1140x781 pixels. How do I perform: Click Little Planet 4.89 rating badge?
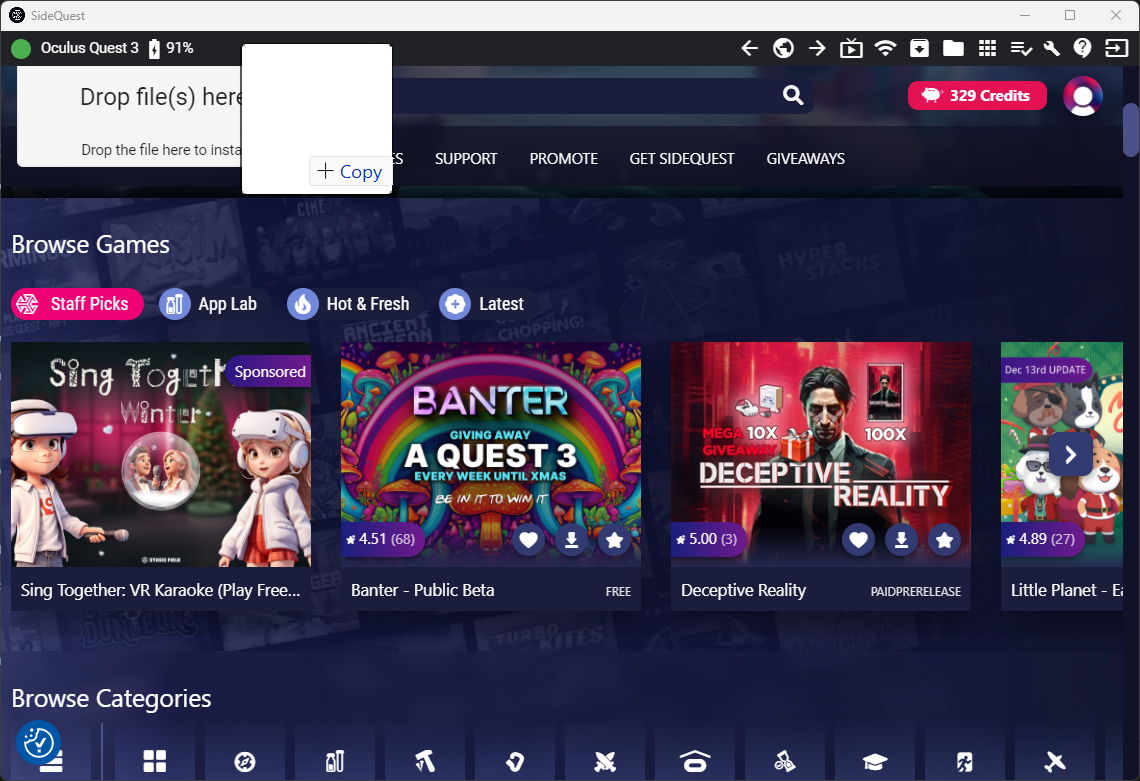[1041, 539]
